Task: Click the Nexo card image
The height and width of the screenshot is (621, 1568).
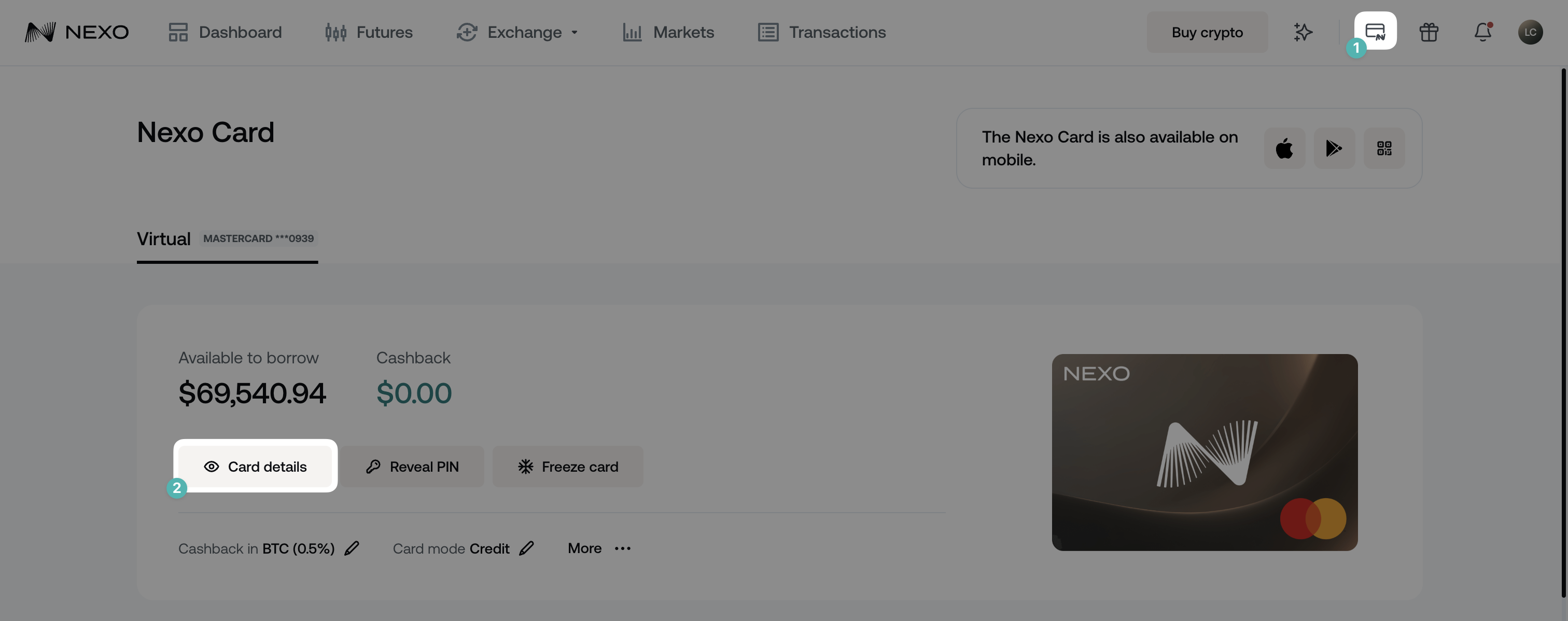Action: 1204,453
